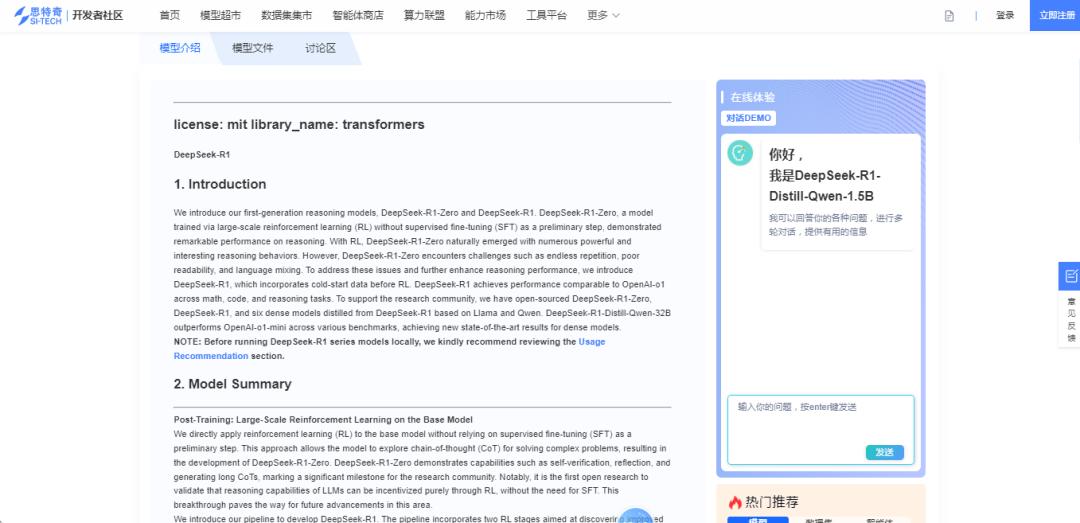Open 模型超市 navigation item
The height and width of the screenshot is (523, 1080).
pyautogui.click(x=220, y=15)
